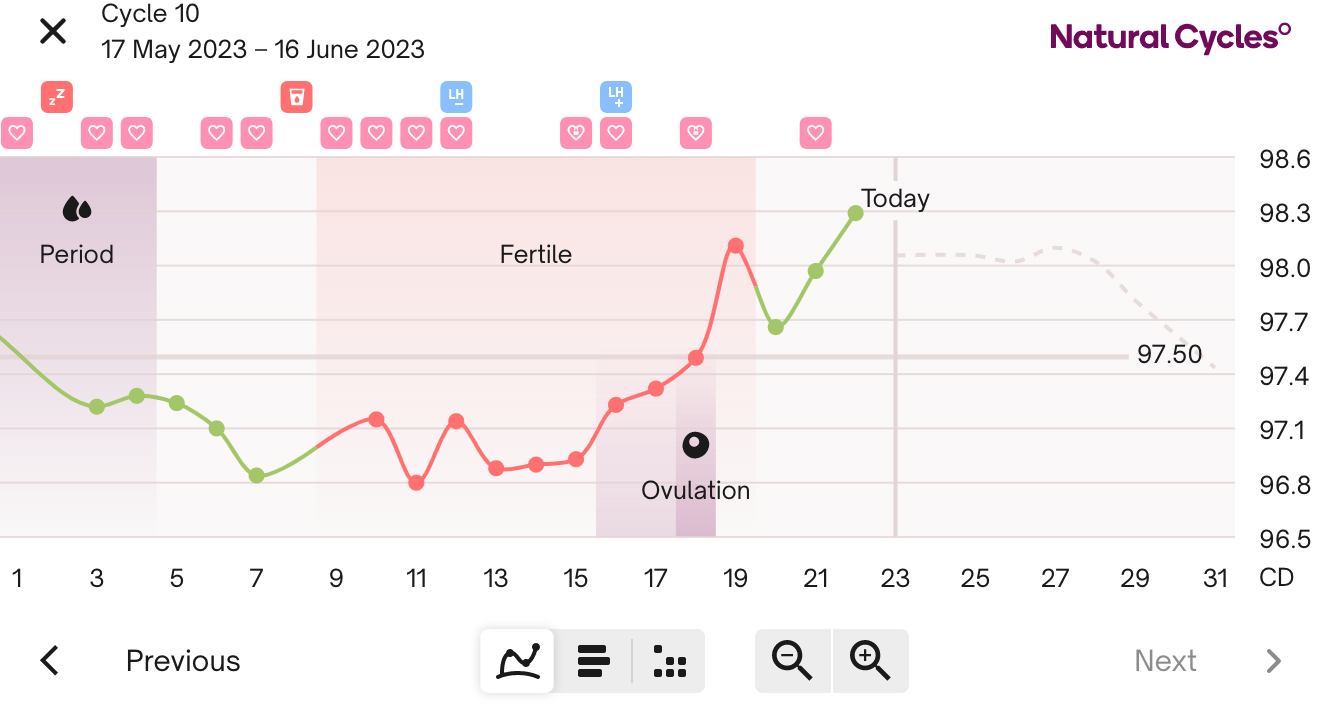
Task: Click the Today temperature data point
Action: pyautogui.click(x=855, y=211)
